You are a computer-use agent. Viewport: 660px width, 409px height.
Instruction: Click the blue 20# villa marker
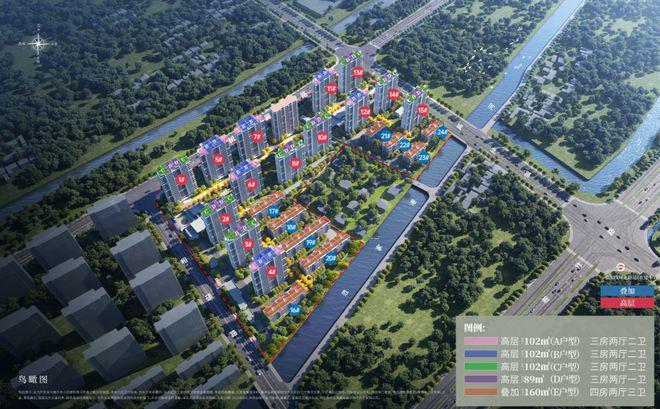coord(331,258)
